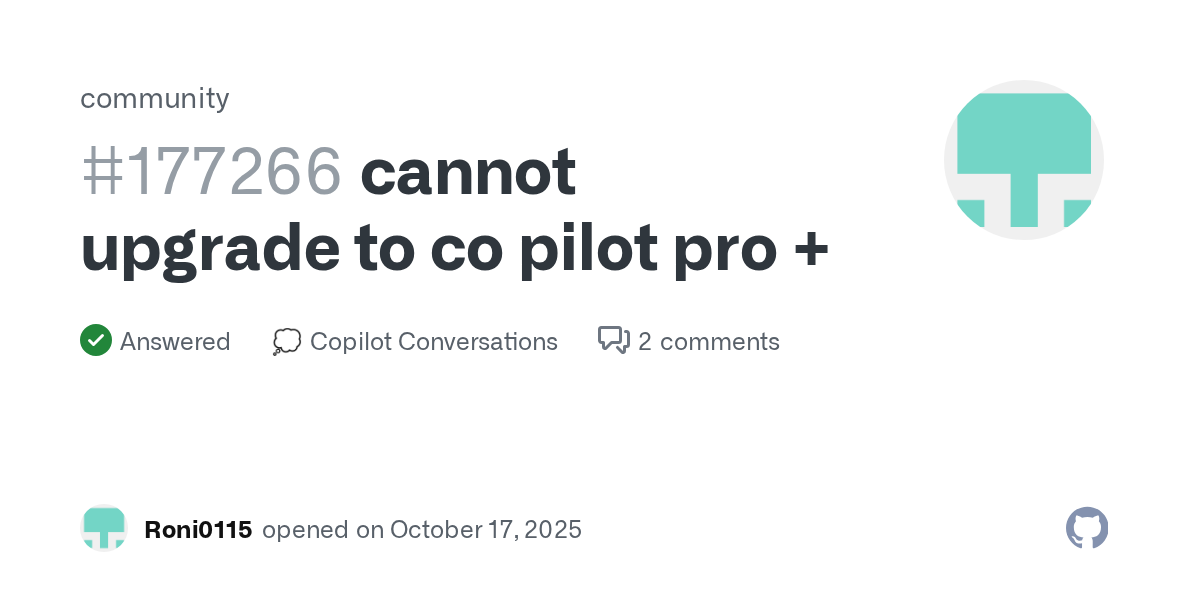Image resolution: width=1200 pixels, height=600 pixels.
Task: Click the October 17, 2025 date
Action: point(486,529)
